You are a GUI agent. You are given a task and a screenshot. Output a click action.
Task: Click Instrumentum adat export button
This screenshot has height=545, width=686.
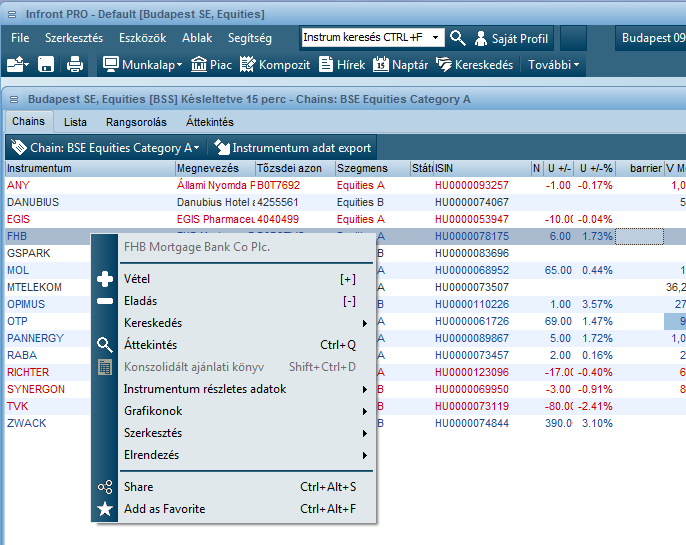(x=292, y=148)
